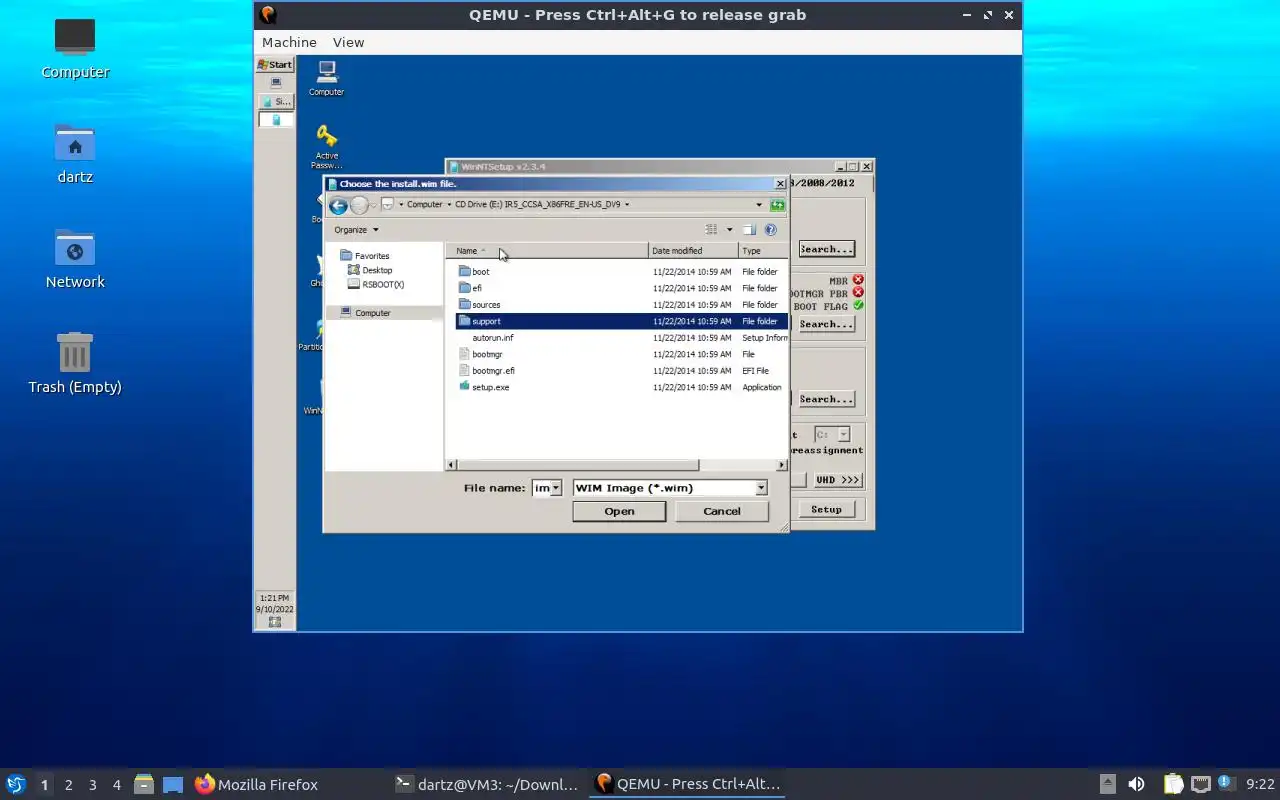Open the WIM Image (*.wim) file type dropdown
Screen dimensions: 1280x800
point(761,488)
